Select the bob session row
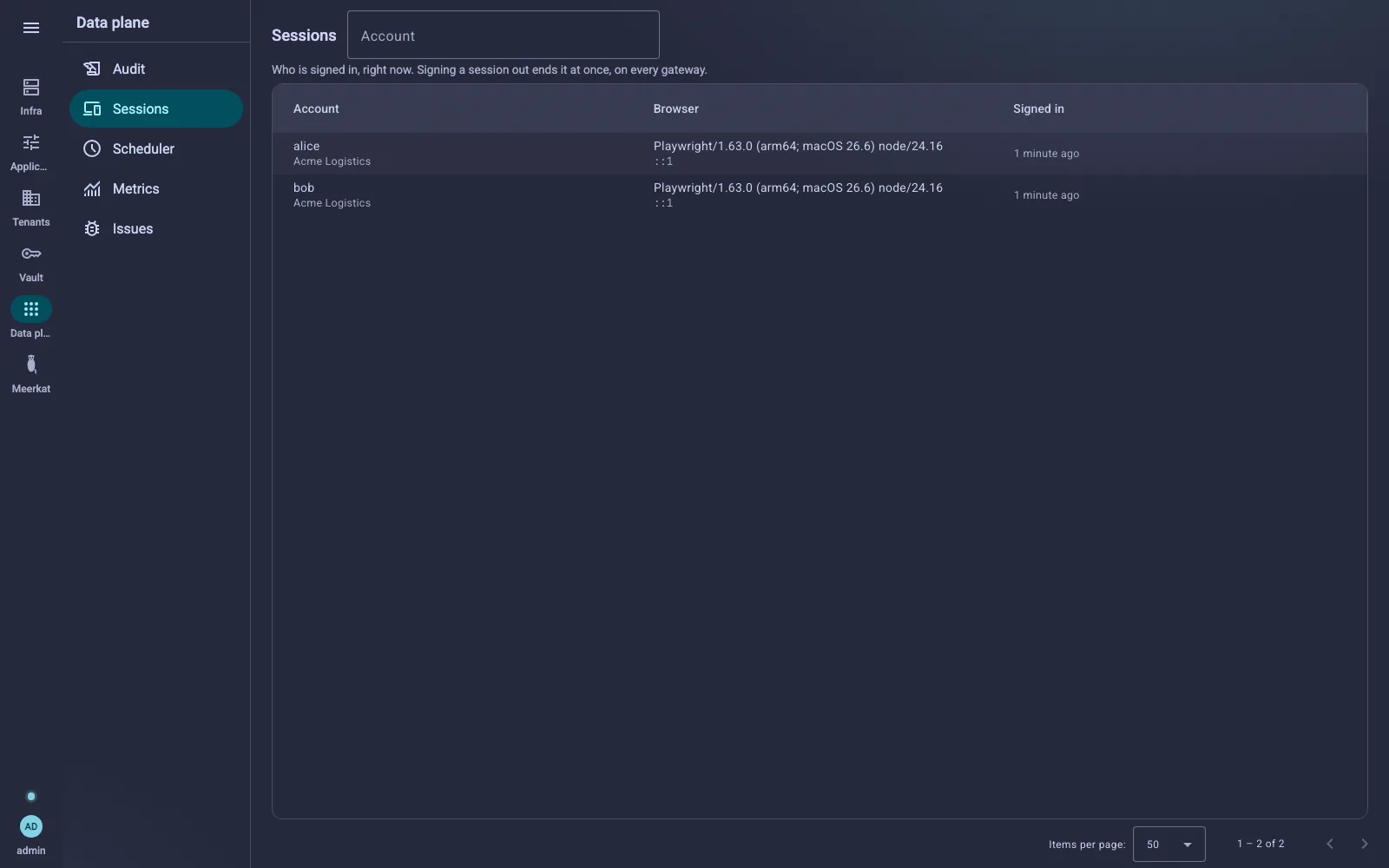 (820, 195)
